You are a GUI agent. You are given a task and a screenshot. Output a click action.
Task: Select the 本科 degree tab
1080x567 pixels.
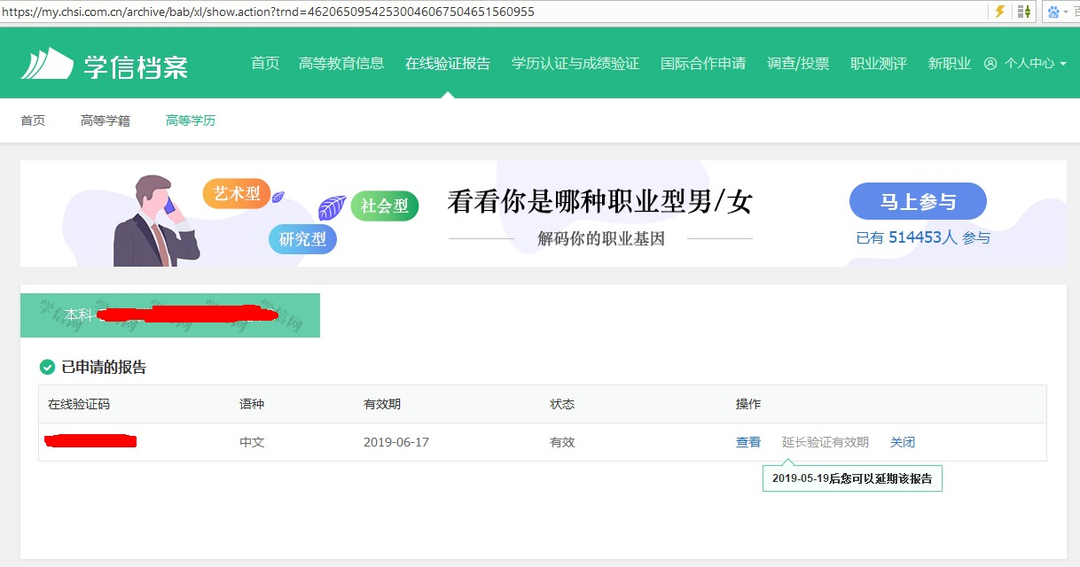pyautogui.click(x=170, y=315)
